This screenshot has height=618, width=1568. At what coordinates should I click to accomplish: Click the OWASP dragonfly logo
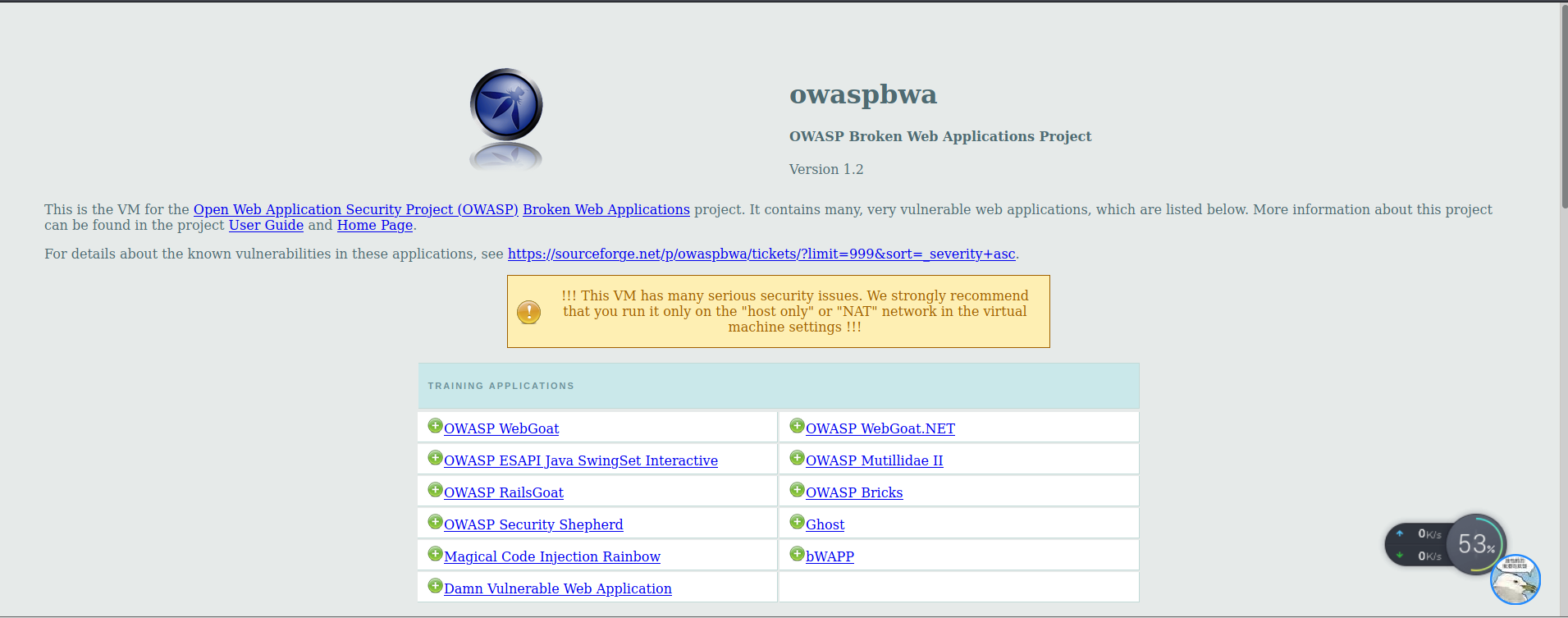pos(506,104)
